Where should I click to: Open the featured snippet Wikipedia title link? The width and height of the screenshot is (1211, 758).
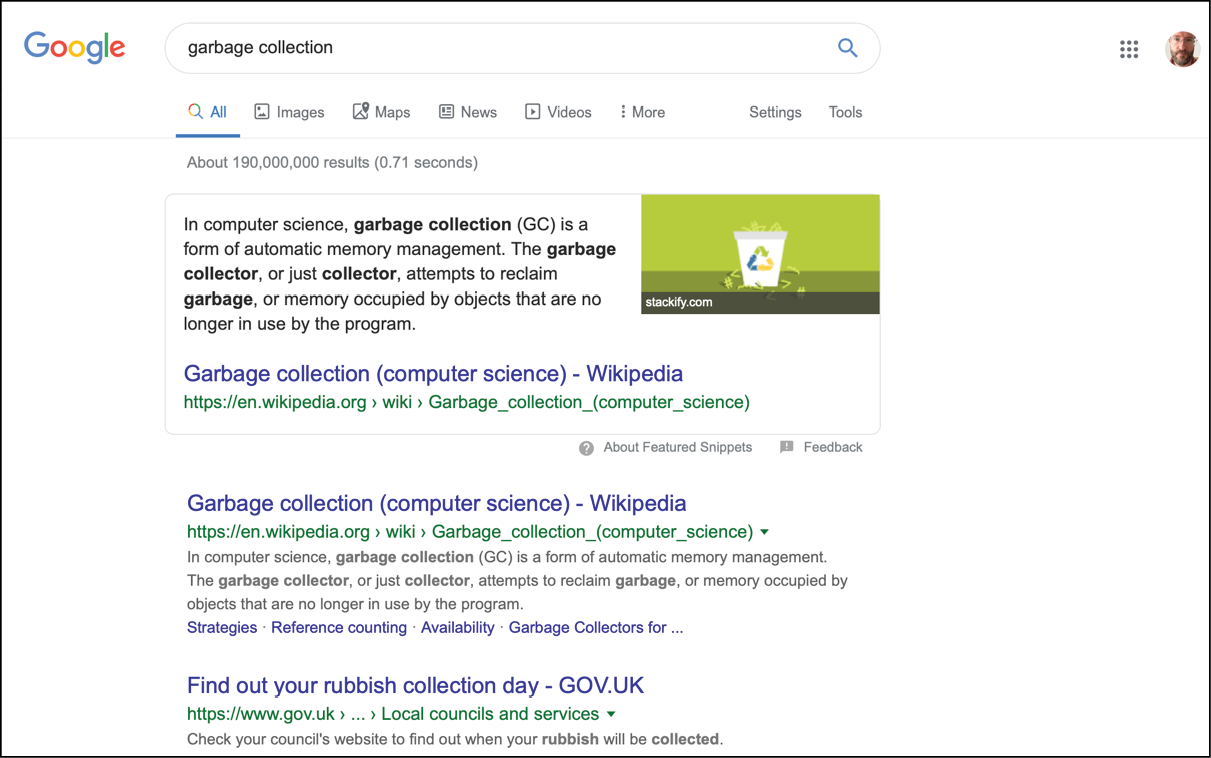tap(433, 374)
